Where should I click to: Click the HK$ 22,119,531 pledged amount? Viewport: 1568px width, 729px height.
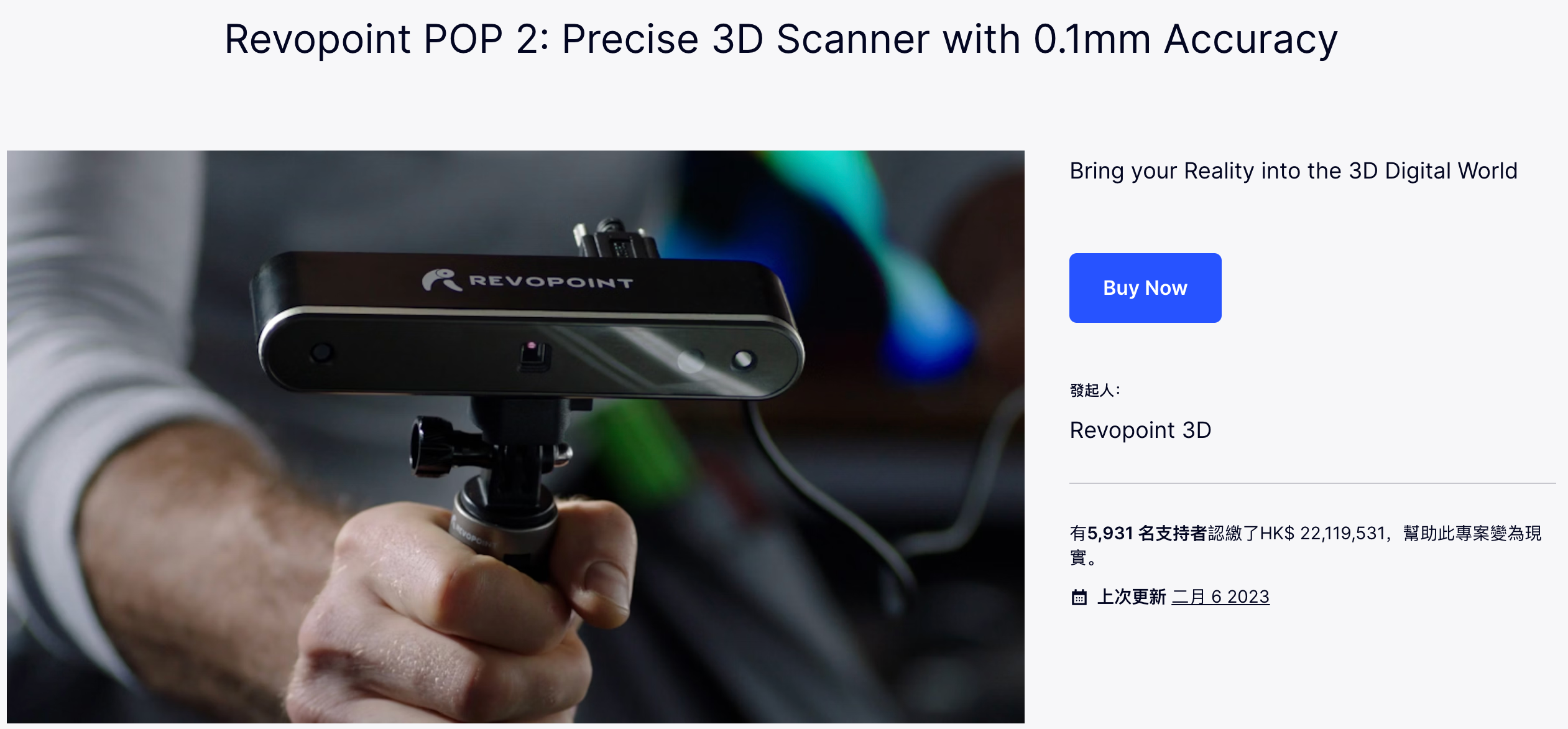coord(1322,533)
